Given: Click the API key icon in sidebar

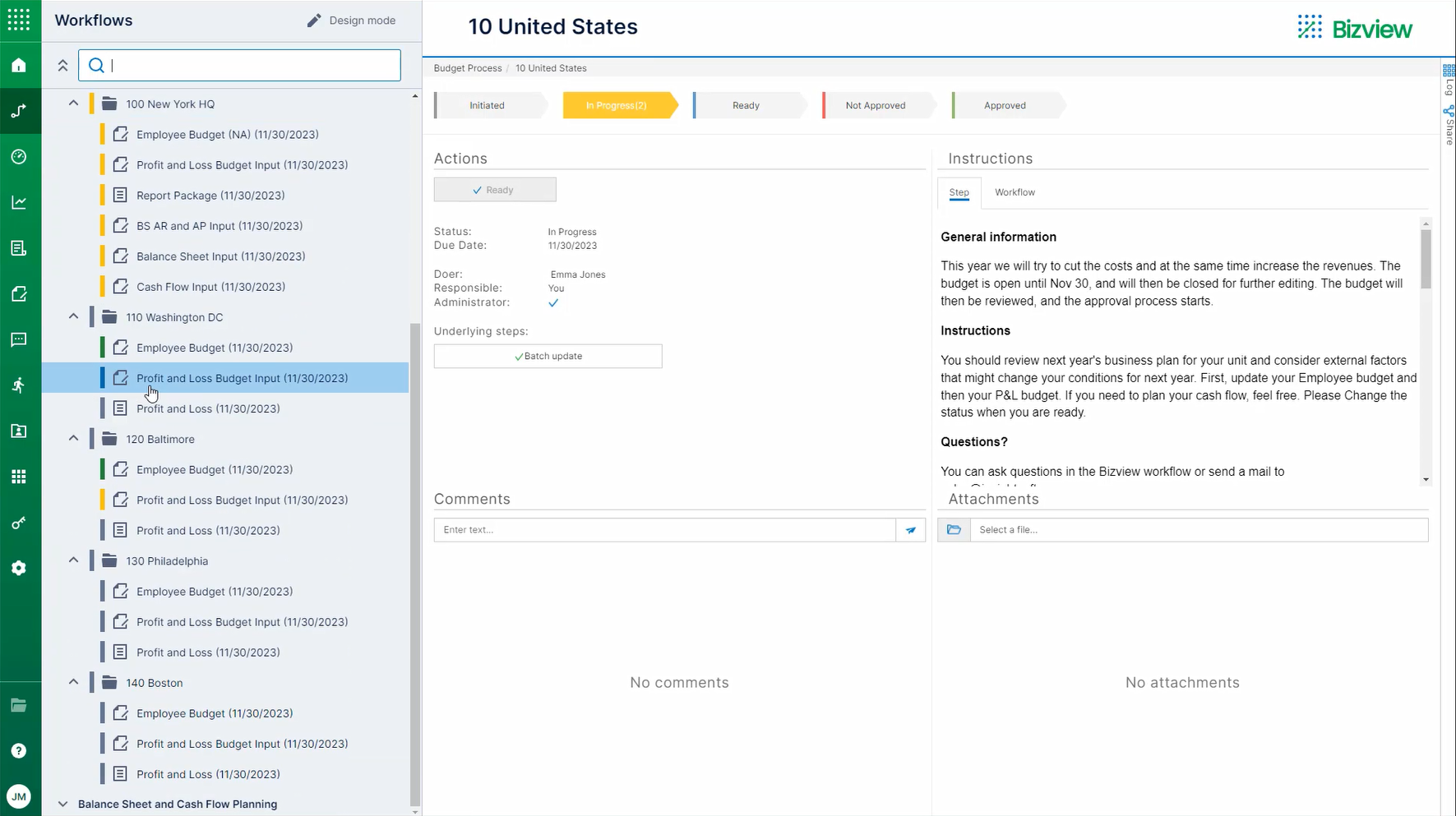Looking at the screenshot, I should 20,522.
